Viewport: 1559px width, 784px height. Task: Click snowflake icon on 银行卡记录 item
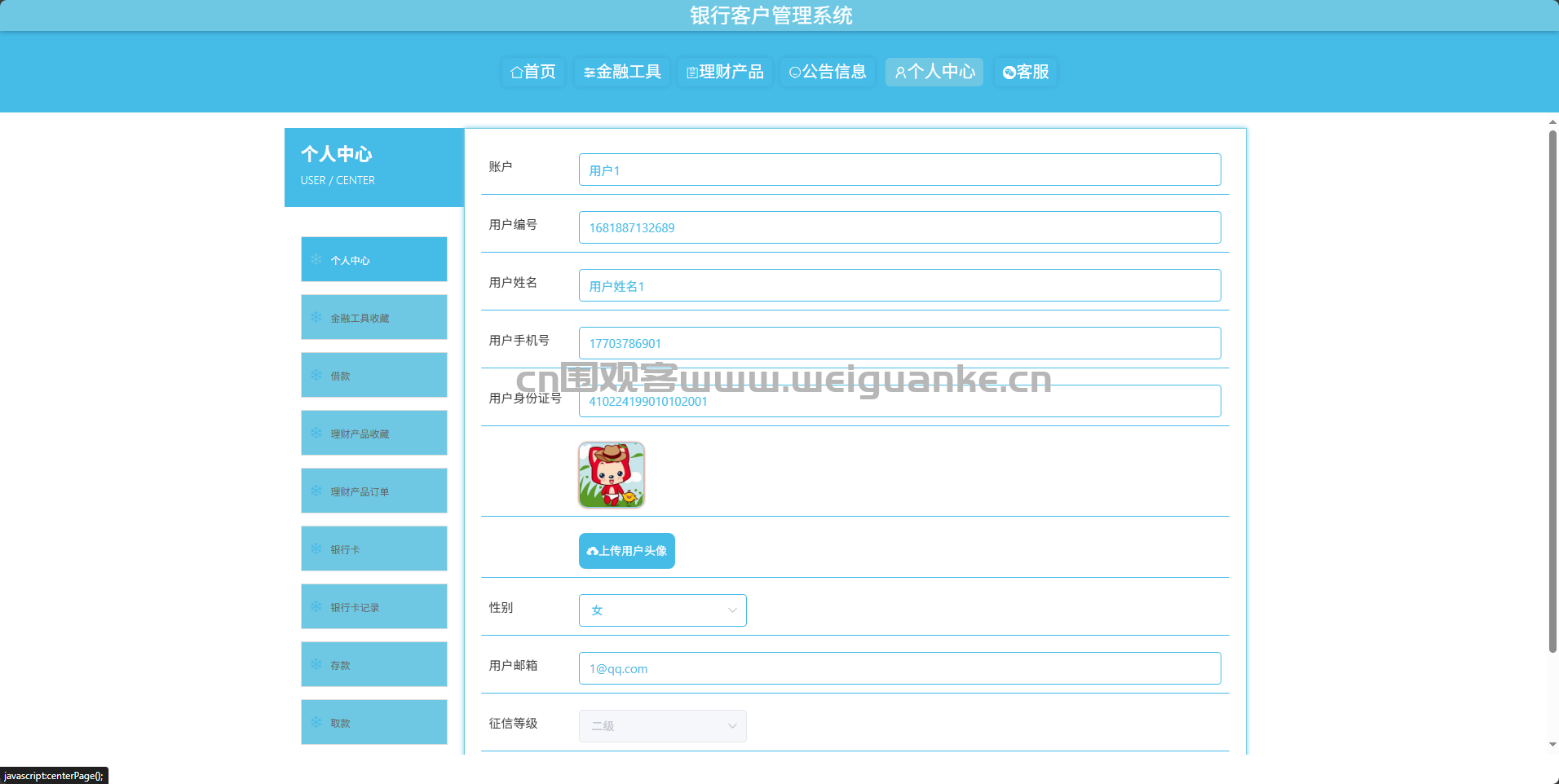[316, 606]
